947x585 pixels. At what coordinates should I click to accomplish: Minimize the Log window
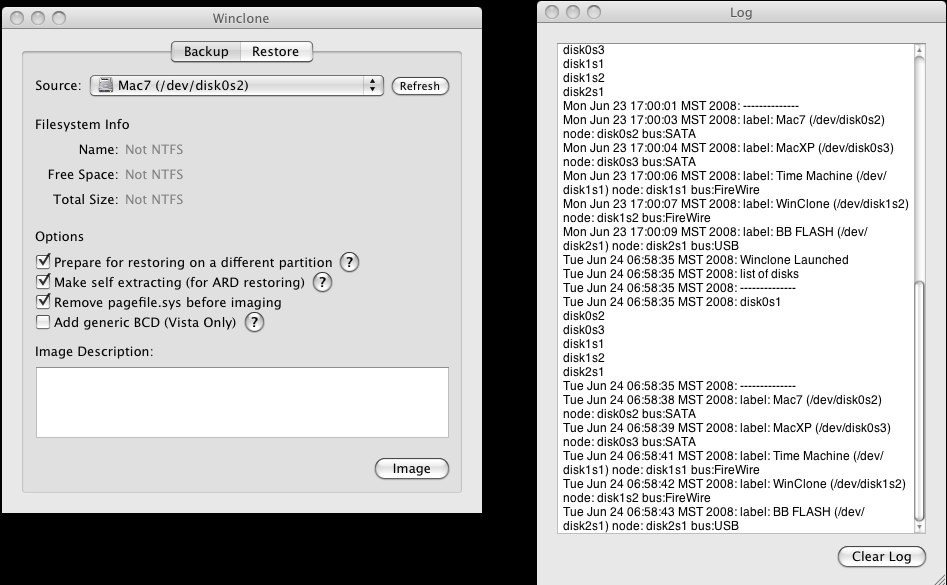click(x=573, y=12)
